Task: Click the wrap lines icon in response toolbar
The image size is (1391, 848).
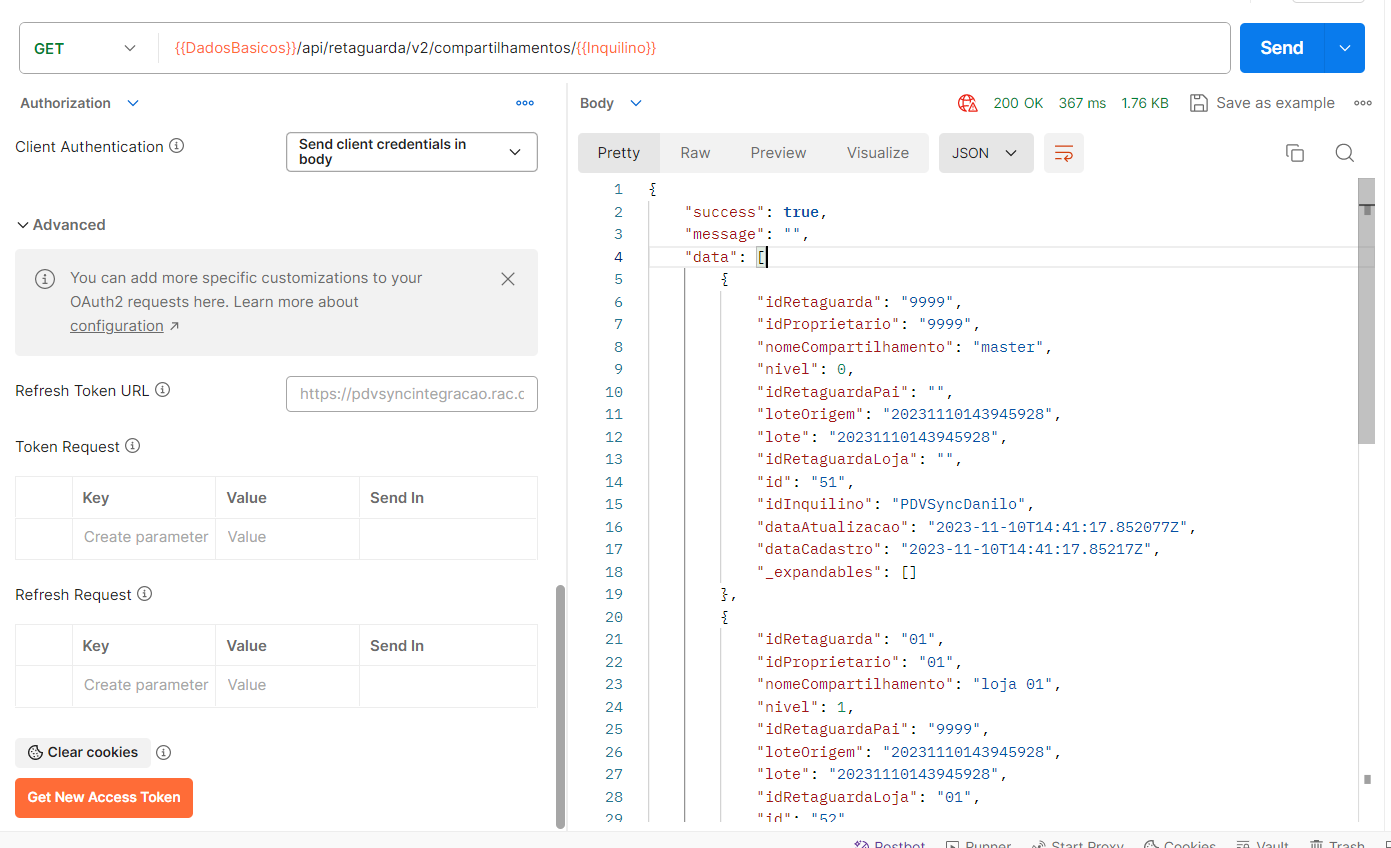Action: tap(1064, 153)
